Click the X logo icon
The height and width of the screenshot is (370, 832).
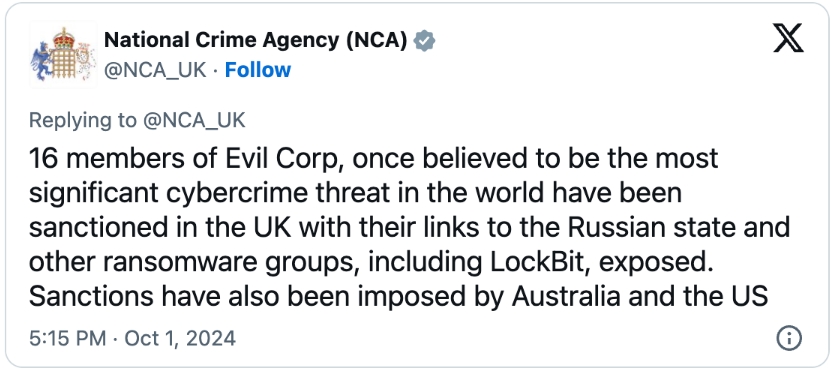(x=788, y=39)
